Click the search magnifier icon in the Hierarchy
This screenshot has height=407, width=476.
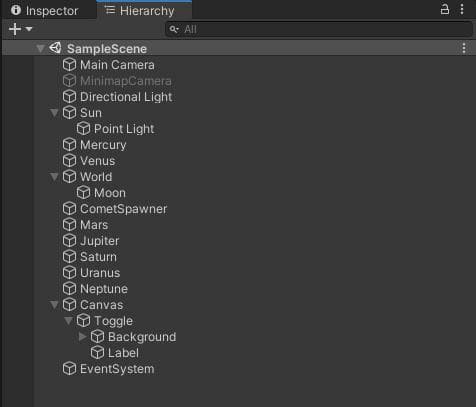[174, 29]
